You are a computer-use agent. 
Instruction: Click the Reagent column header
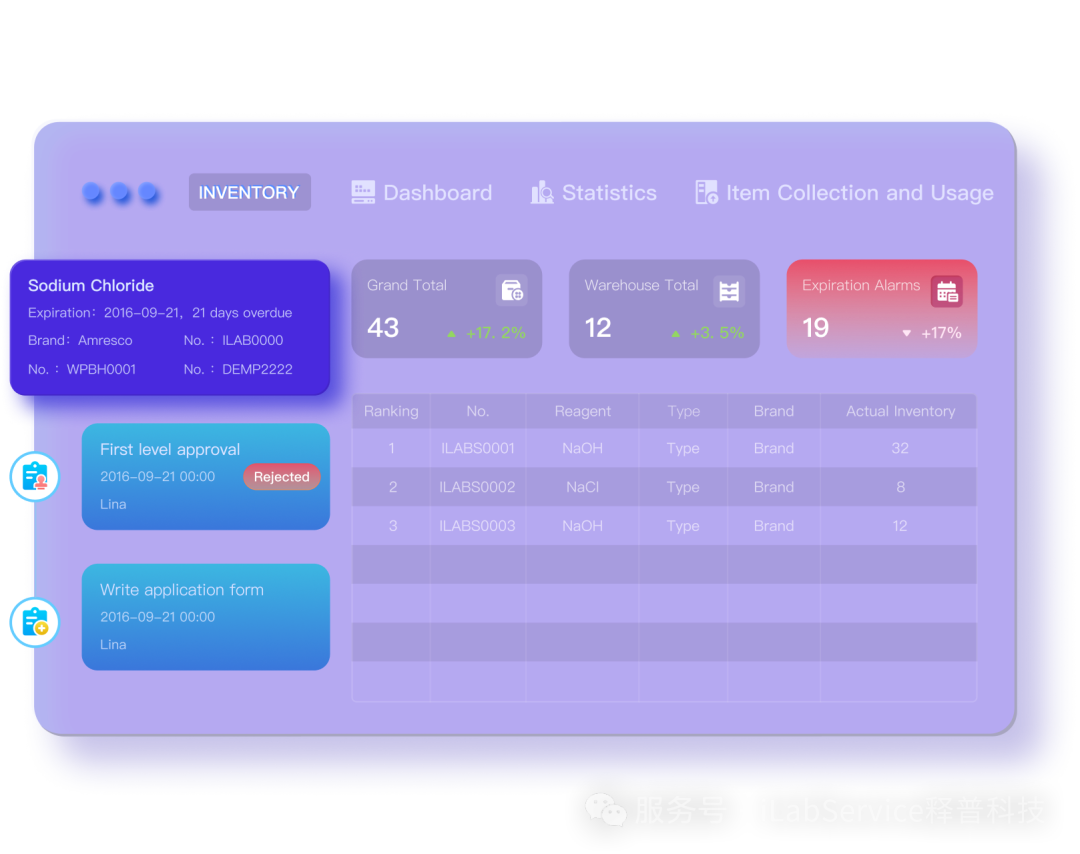(582, 411)
